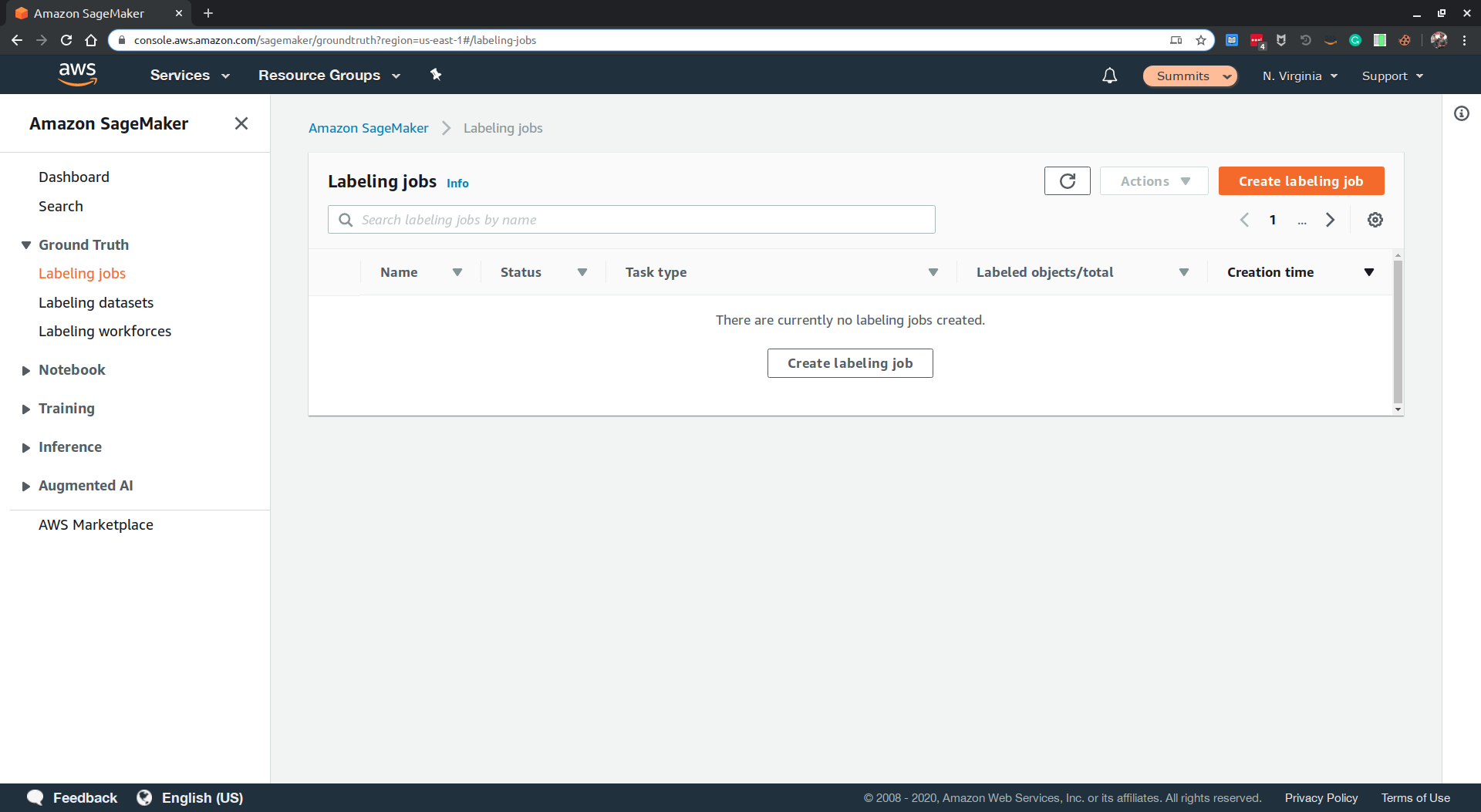Click the AWS logo home icon
This screenshot has height=812, width=1481.
click(77, 75)
